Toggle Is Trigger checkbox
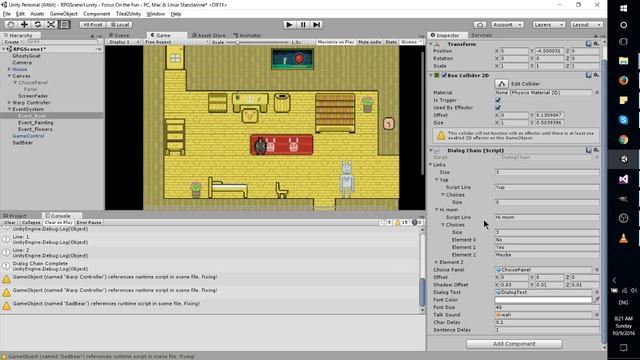 (498, 100)
